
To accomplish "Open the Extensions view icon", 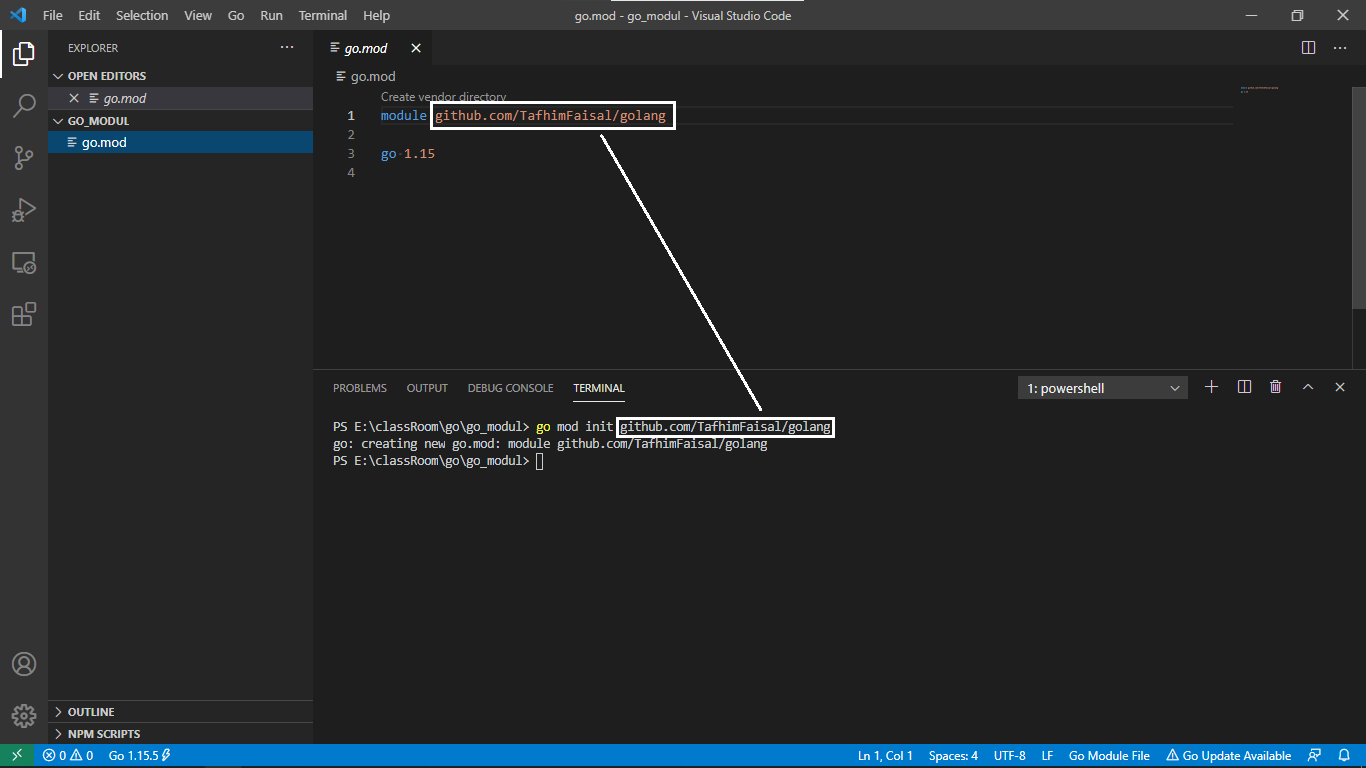I will pos(24,314).
